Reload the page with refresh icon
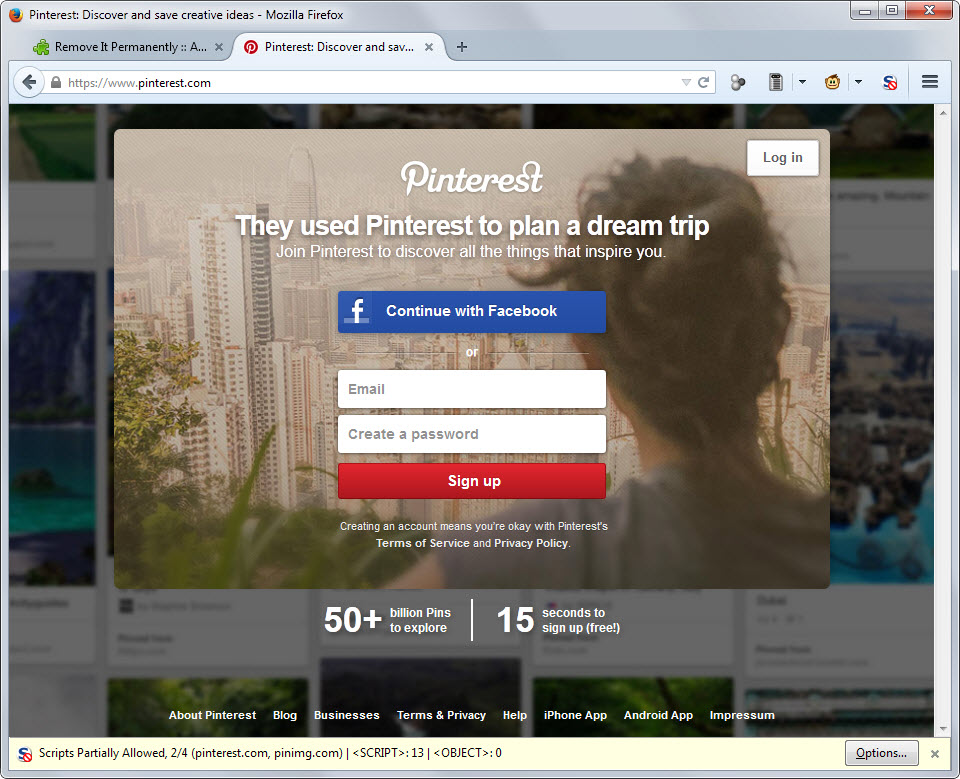 (703, 82)
